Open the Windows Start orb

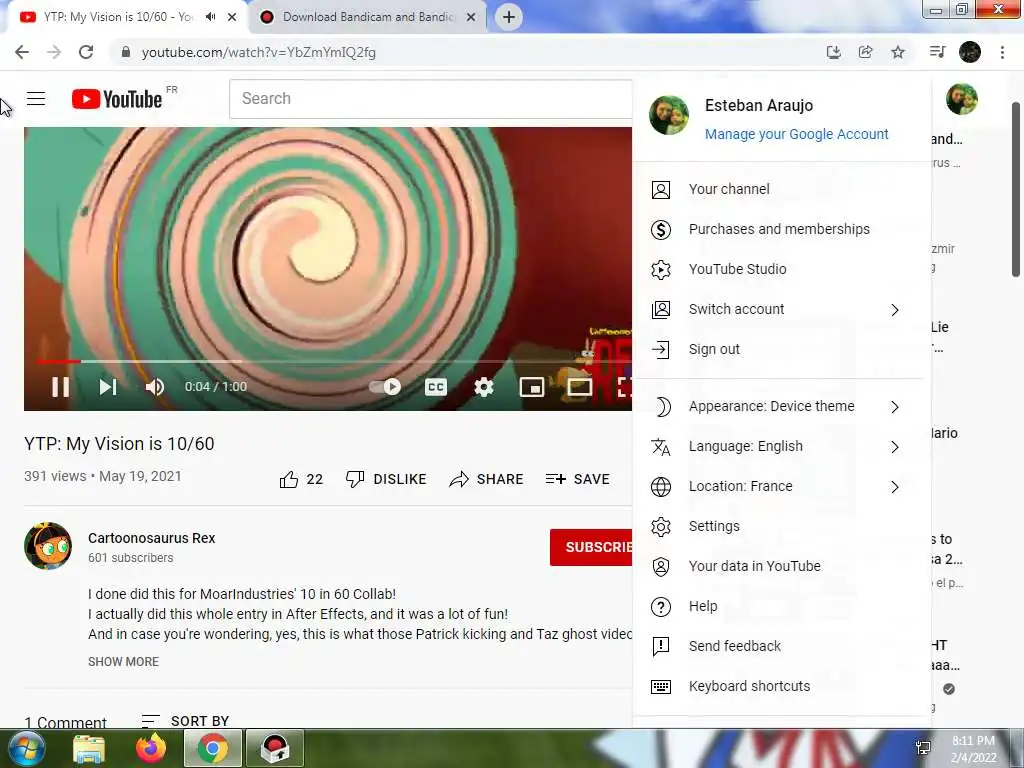(x=26, y=748)
